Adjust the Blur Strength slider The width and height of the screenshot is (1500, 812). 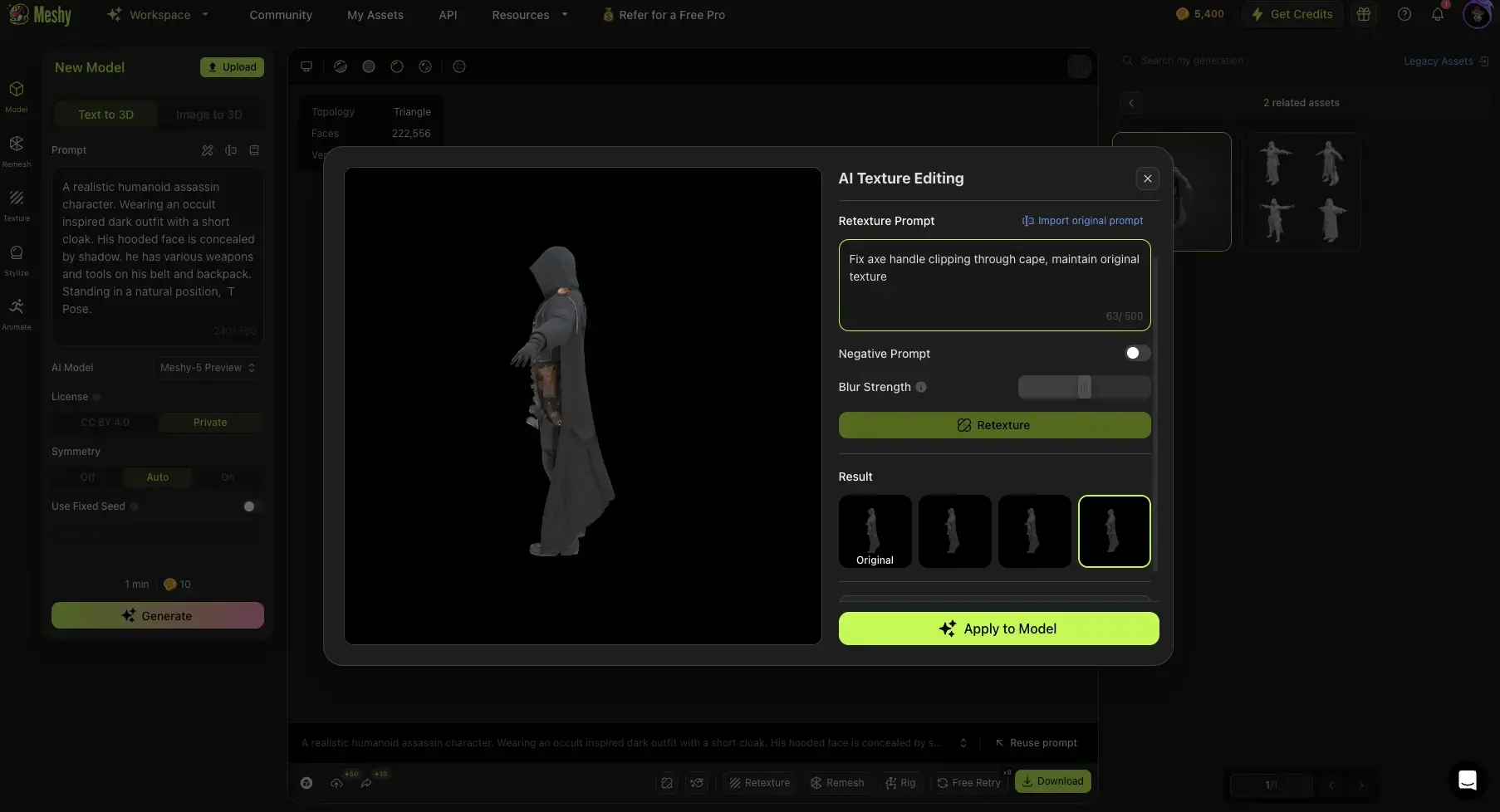tap(1085, 387)
